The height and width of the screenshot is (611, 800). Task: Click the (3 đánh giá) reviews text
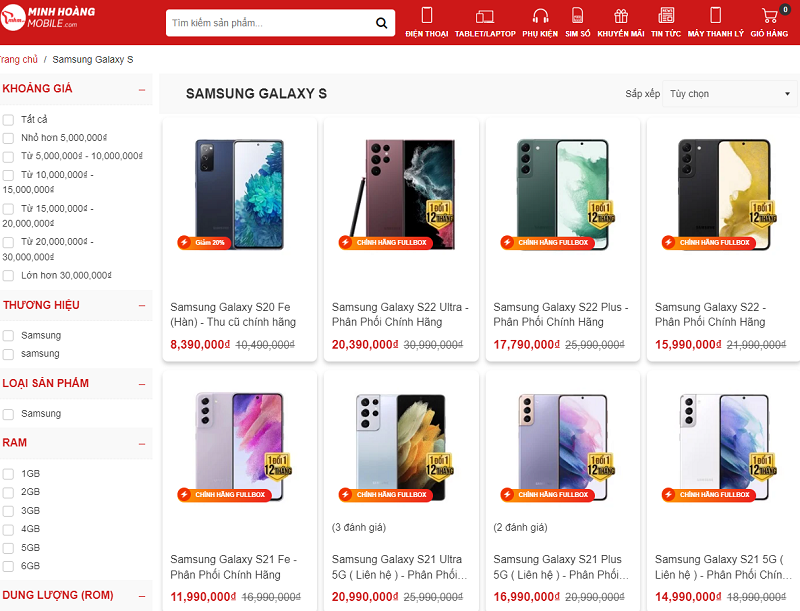[x=359, y=527]
